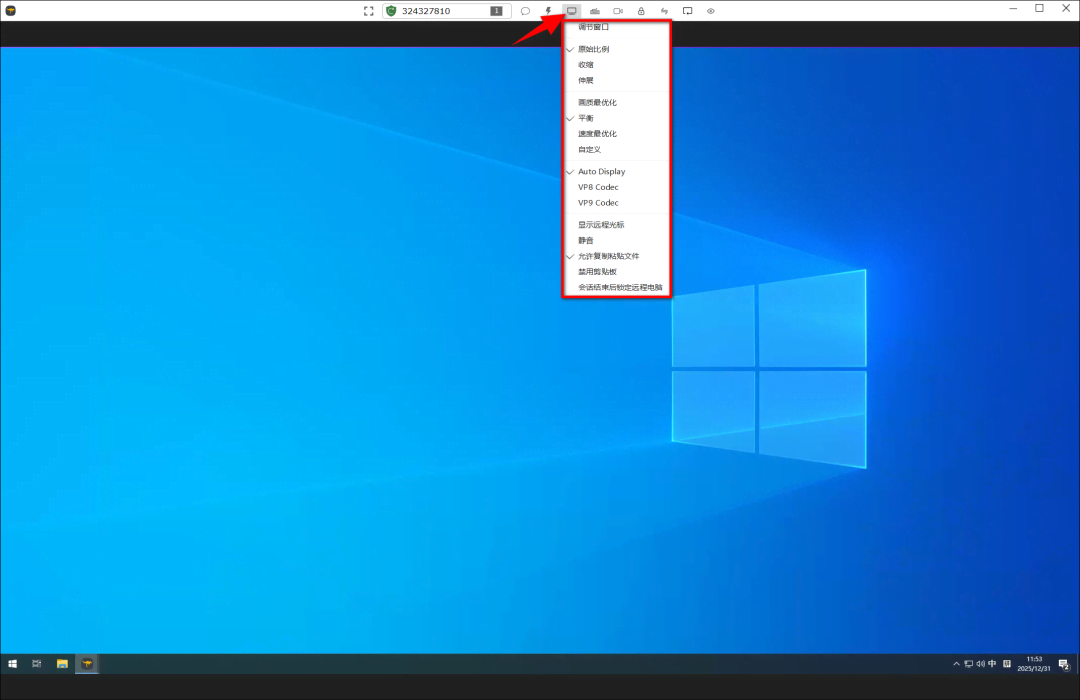Open Task View on the remote taskbar

coord(37,664)
